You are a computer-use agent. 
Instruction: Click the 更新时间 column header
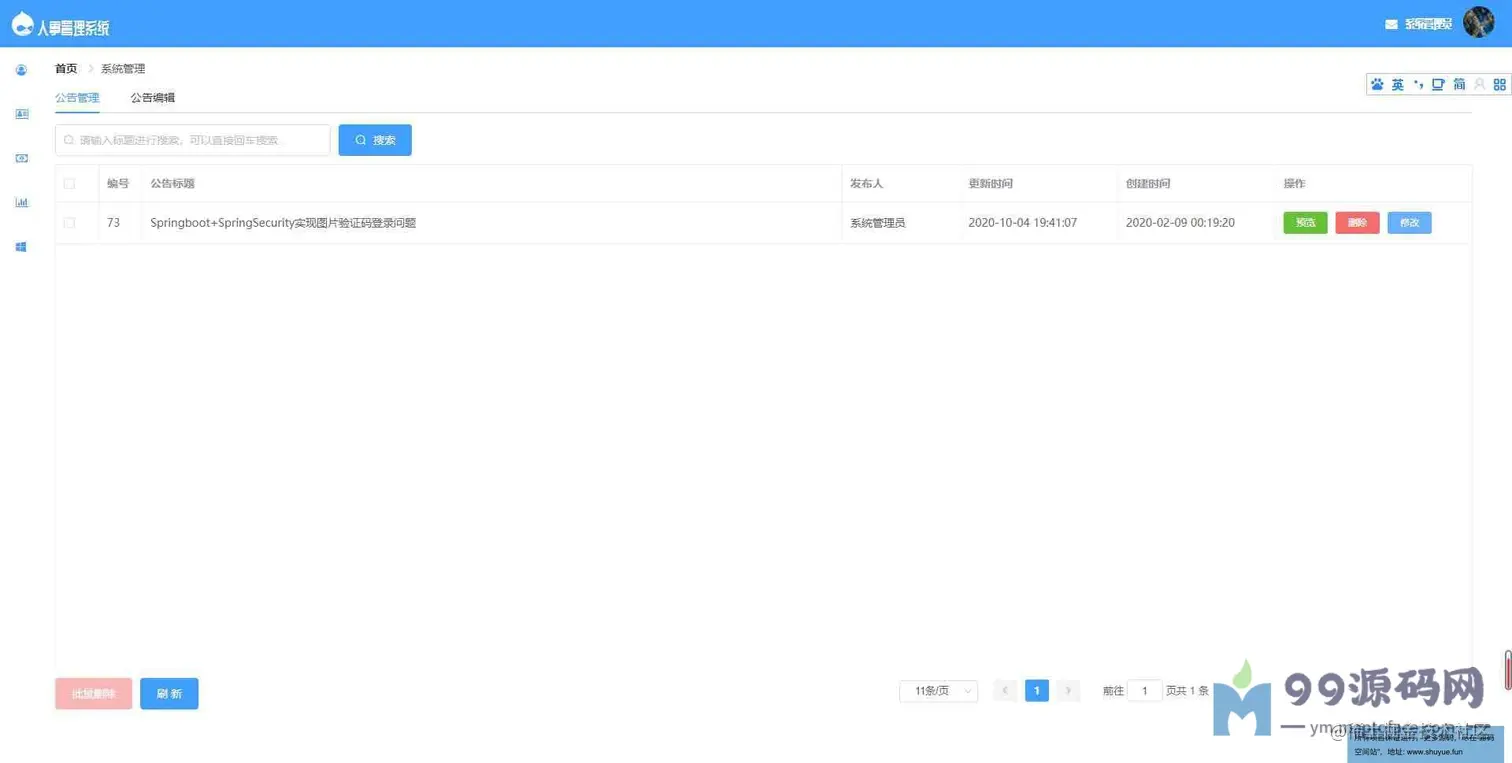(x=990, y=184)
